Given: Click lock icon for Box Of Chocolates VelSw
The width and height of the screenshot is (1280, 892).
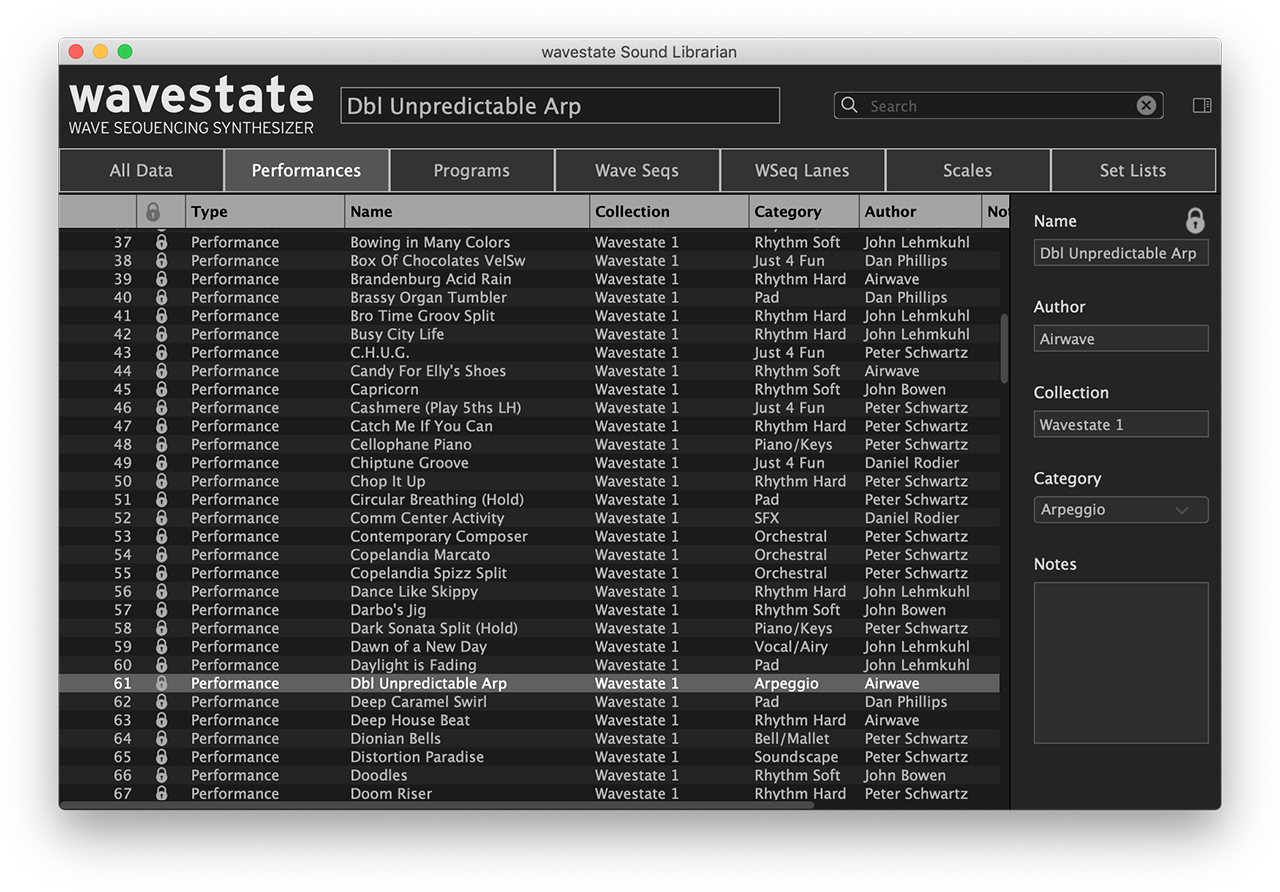Looking at the screenshot, I should tap(161, 261).
